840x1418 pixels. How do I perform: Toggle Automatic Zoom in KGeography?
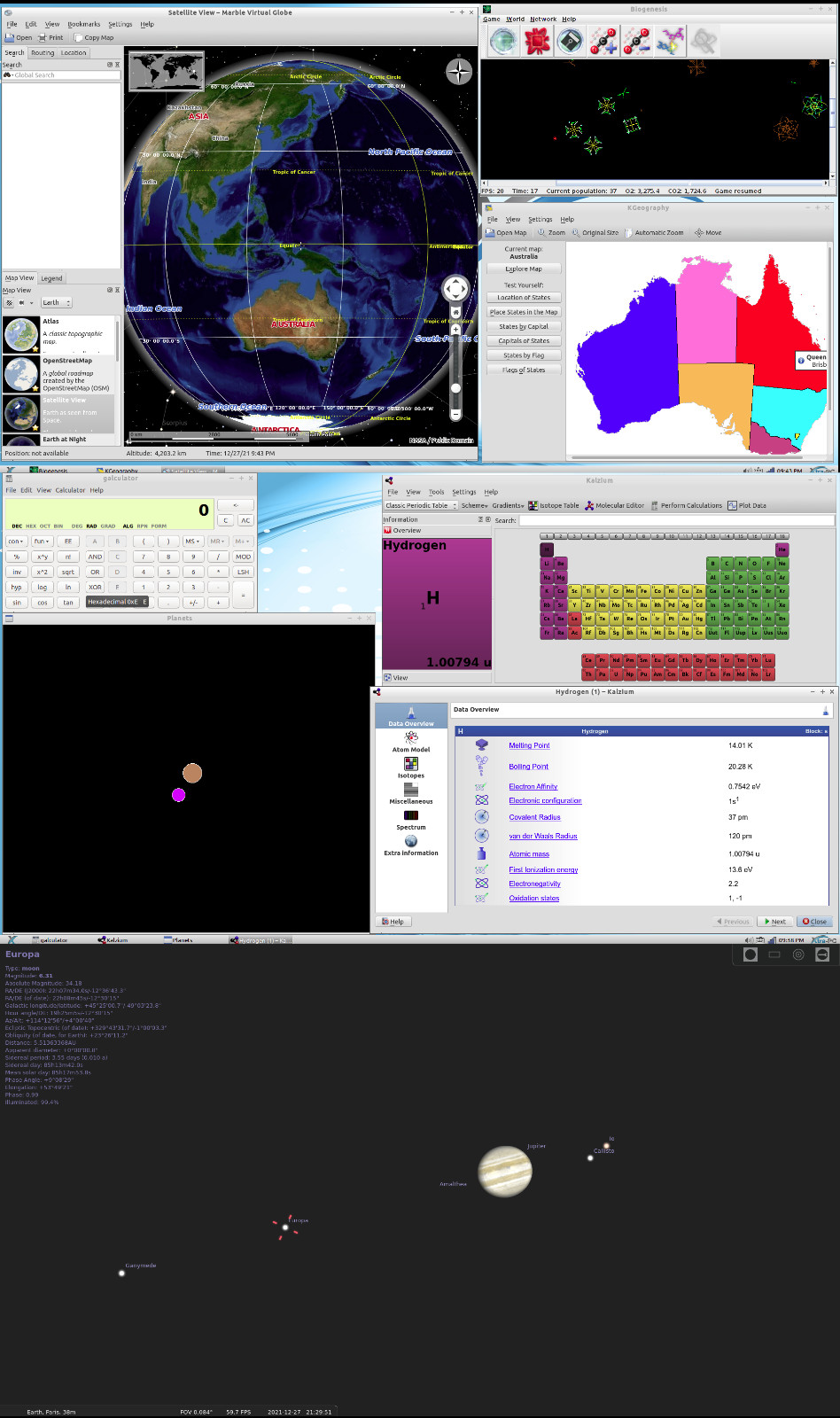[654, 233]
